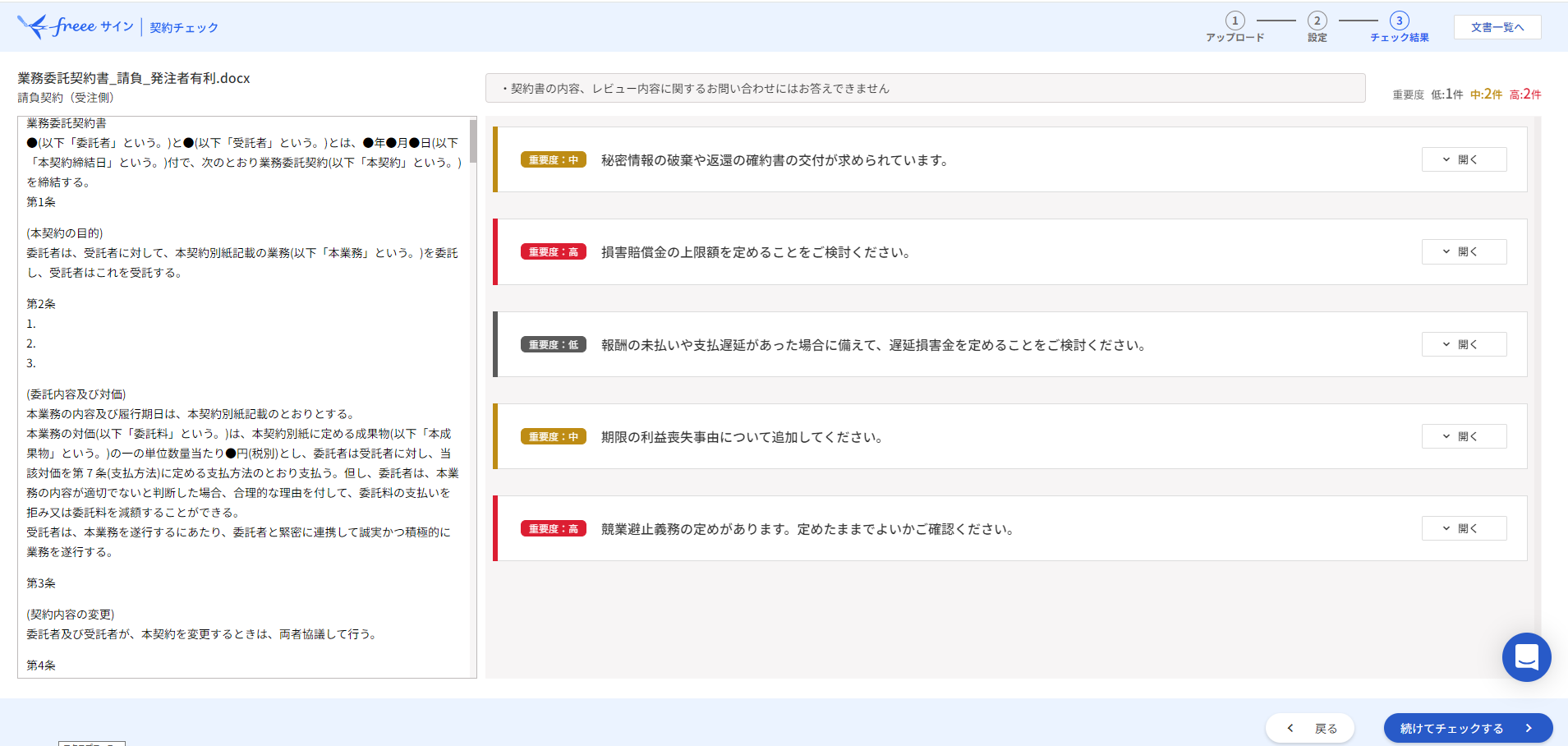Click step 2 設定 circle indicator

1316,21
